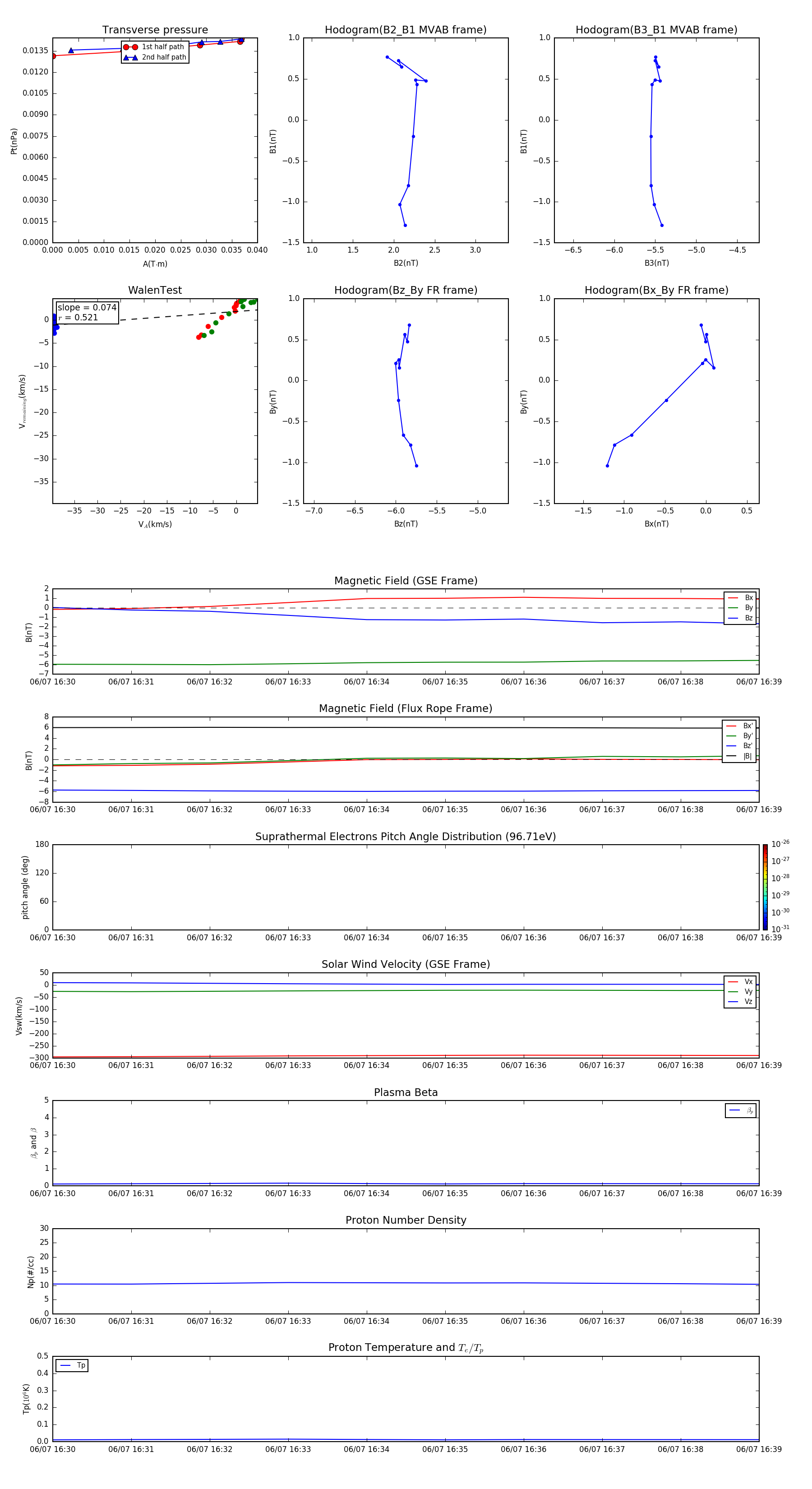
Task: Select the 10^-31 colorbar label
Action: 780,929
